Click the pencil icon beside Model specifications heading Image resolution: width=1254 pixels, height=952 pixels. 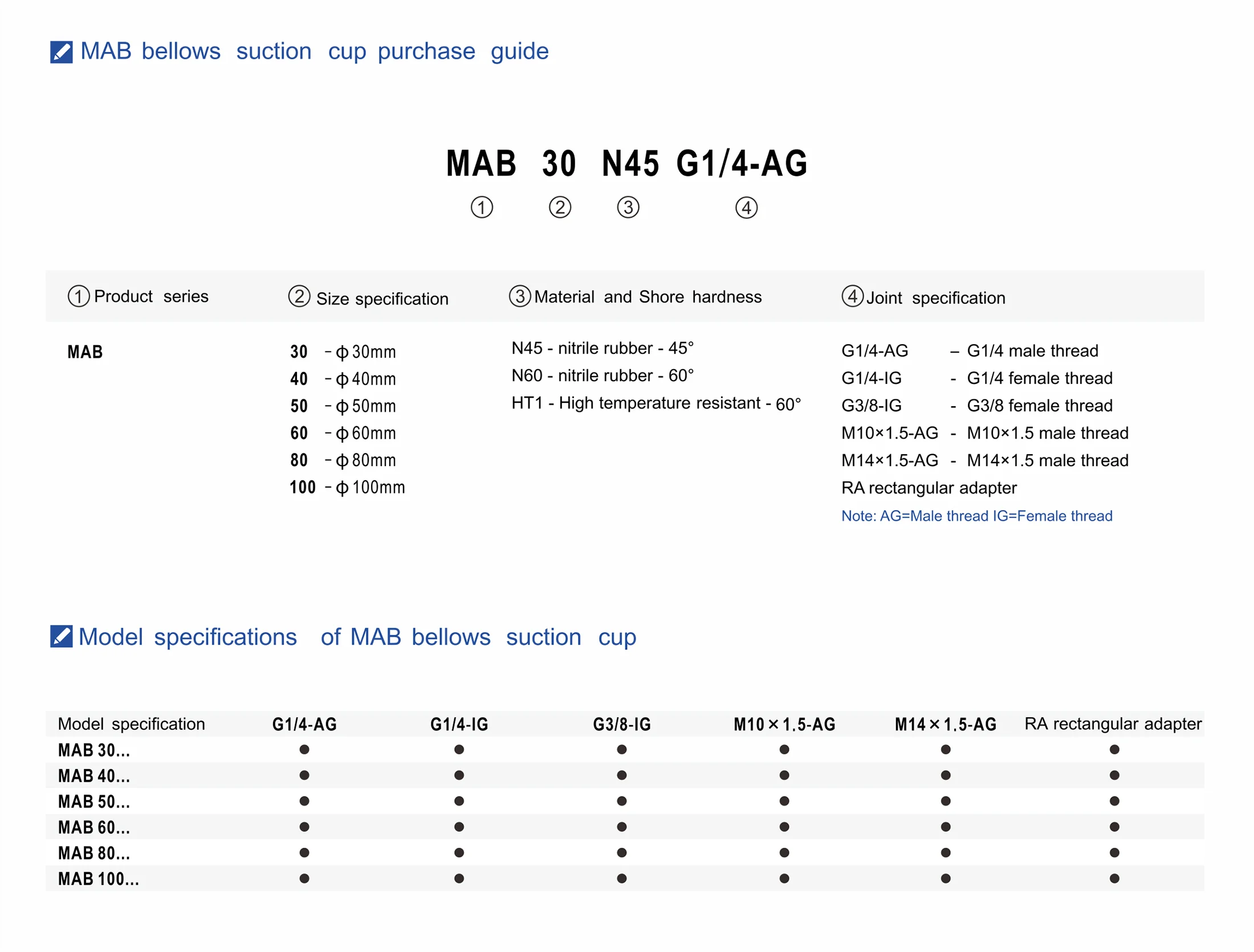coord(61,636)
